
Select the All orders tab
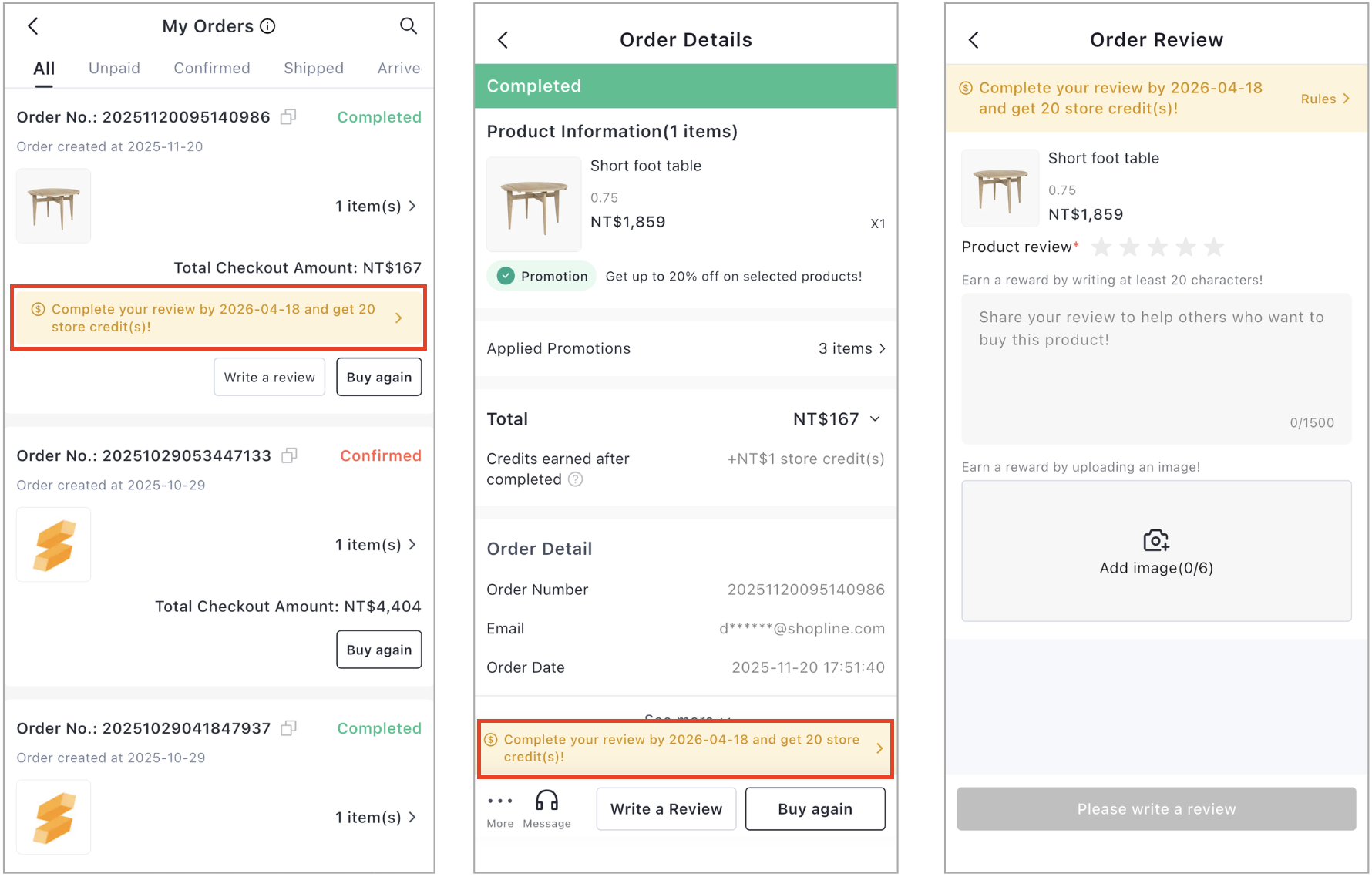(x=44, y=69)
